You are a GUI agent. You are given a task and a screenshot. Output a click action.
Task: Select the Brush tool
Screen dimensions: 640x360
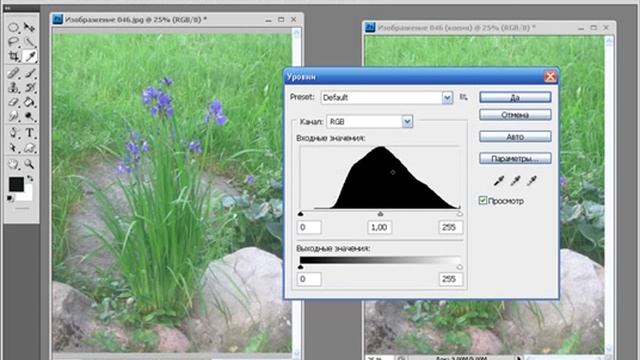29,73
